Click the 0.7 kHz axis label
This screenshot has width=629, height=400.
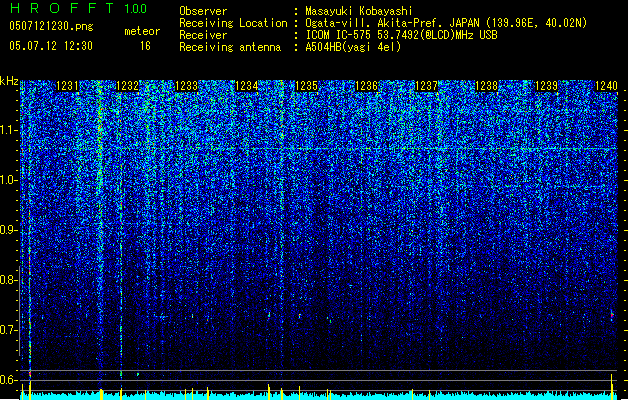tap(9, 330)
